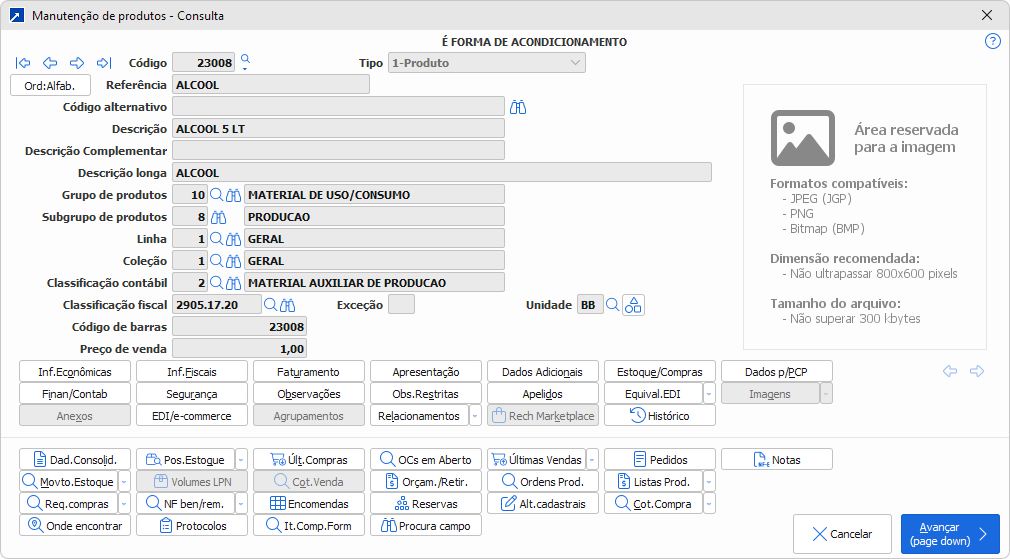Click binoculars beside Subgrupo de produtos
This screenshot has width=1010, height=559.
coord(233,217)
